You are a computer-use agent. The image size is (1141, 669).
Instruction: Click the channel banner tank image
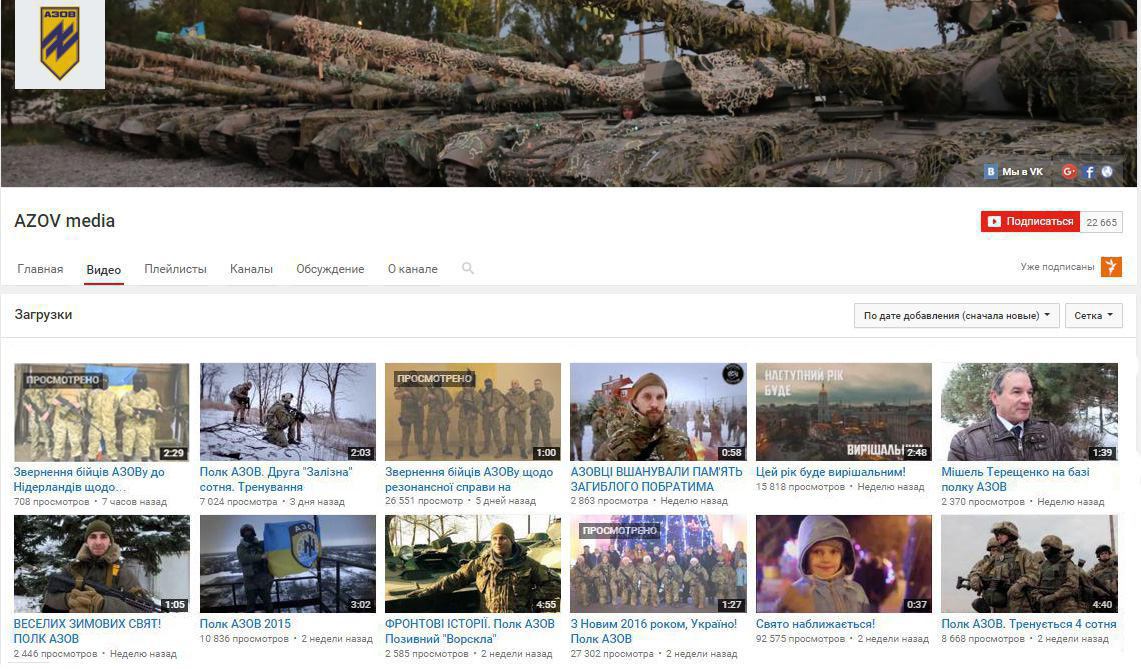coord(570,93)
